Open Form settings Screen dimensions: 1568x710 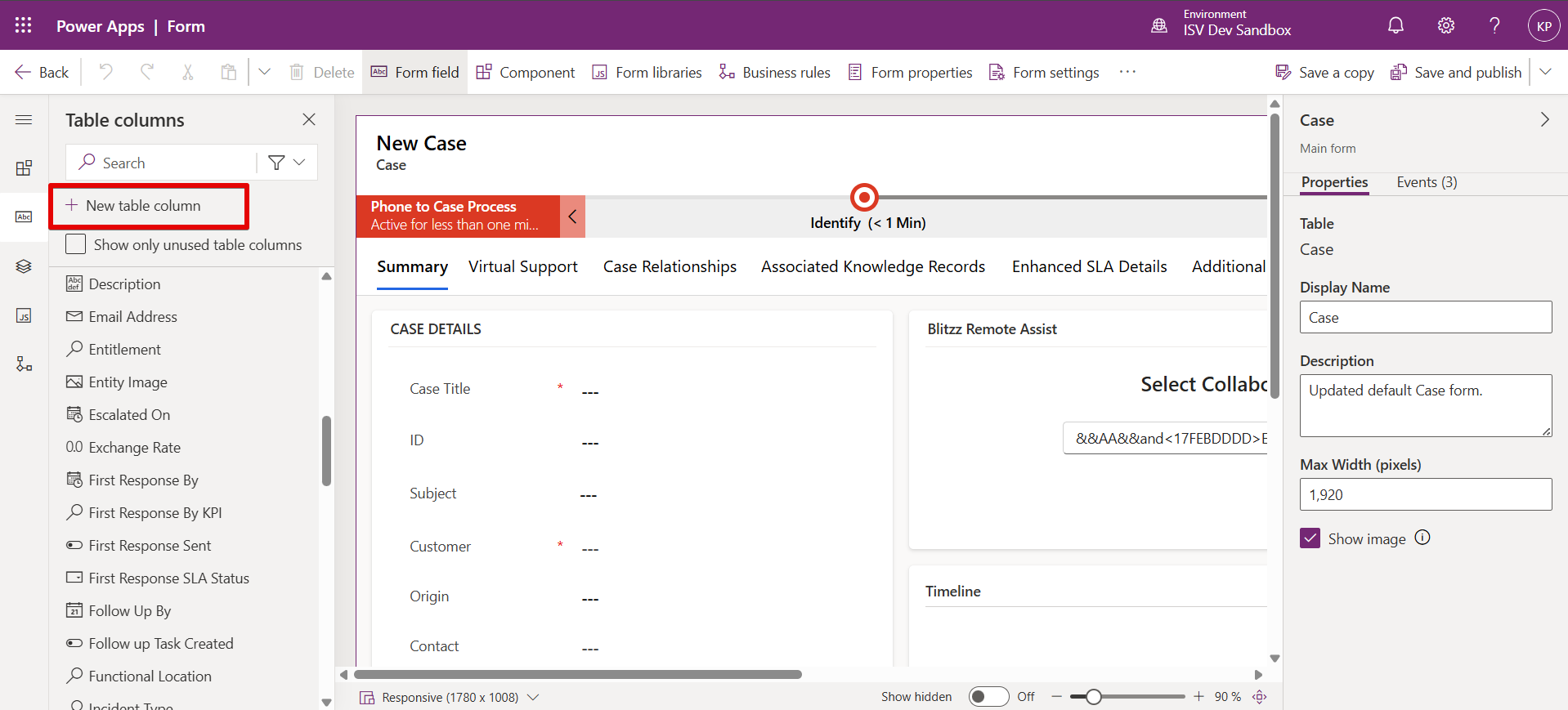pos(1044,72)
